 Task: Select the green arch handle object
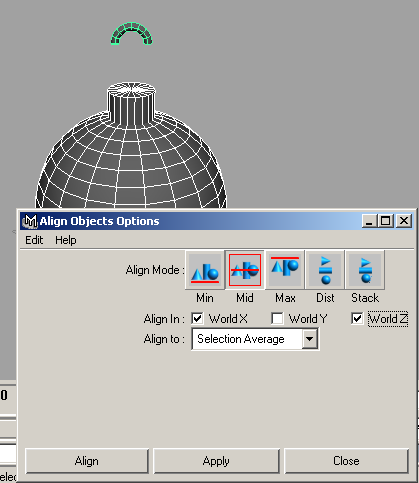pyautogui.click(x=132, y=33)
